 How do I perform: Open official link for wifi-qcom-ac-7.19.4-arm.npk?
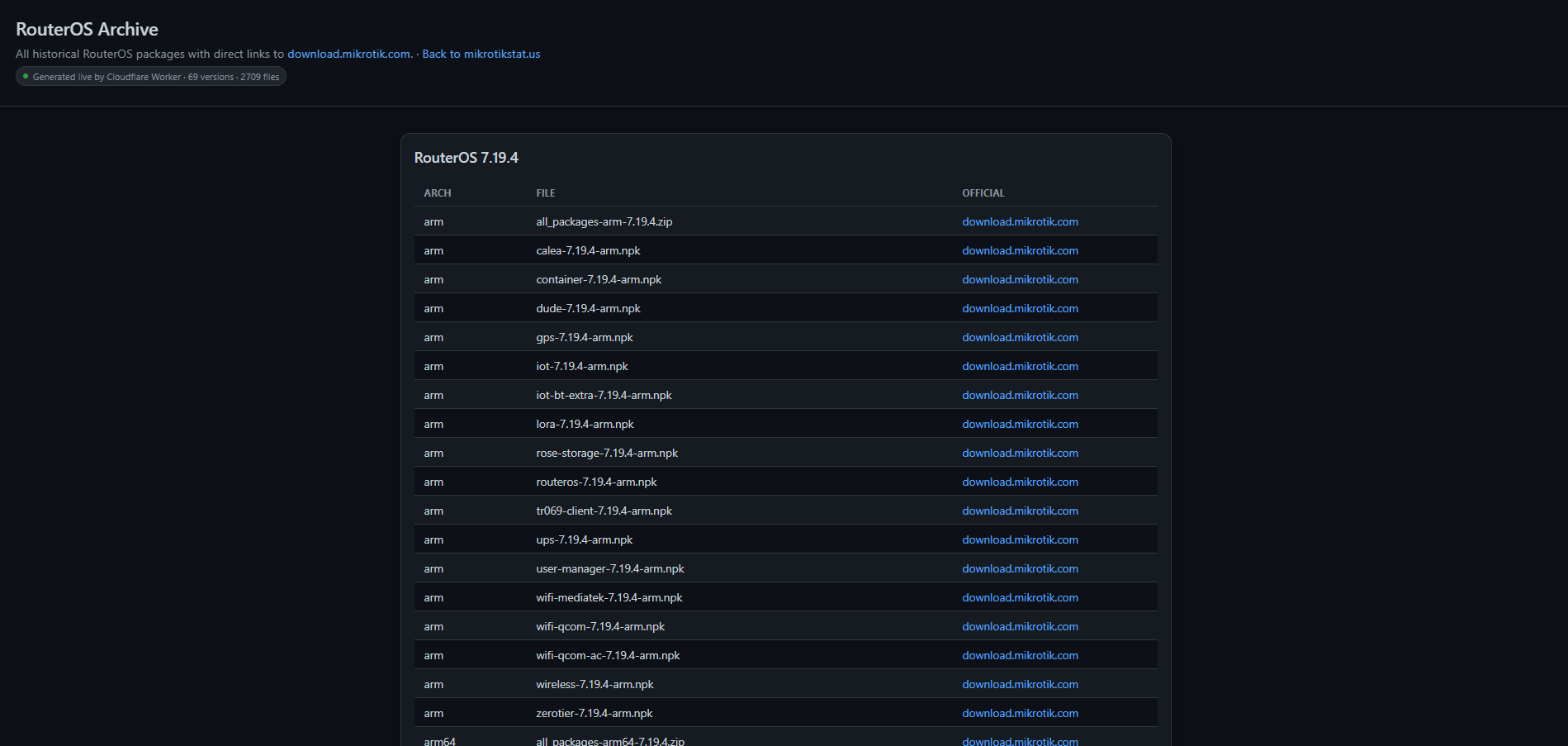(1020, 655)
